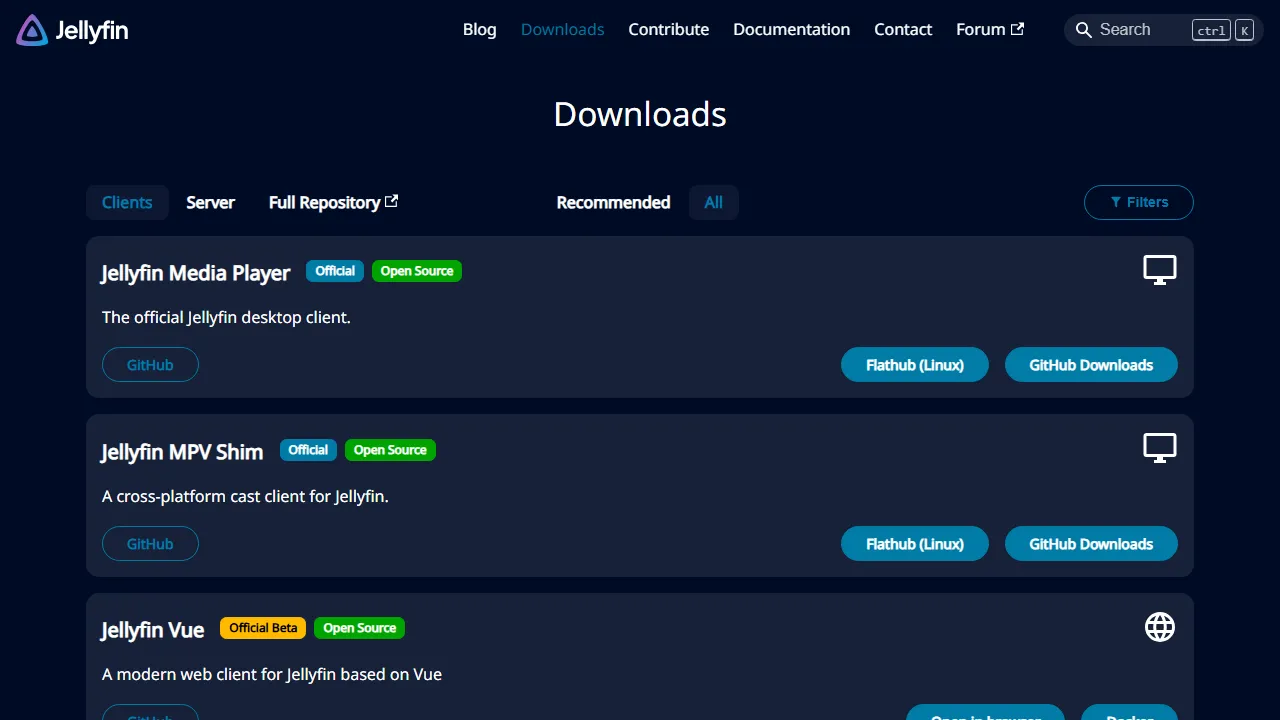
Task: Click the external link icon beside Full Repository
Action: (x=393, y=200)
